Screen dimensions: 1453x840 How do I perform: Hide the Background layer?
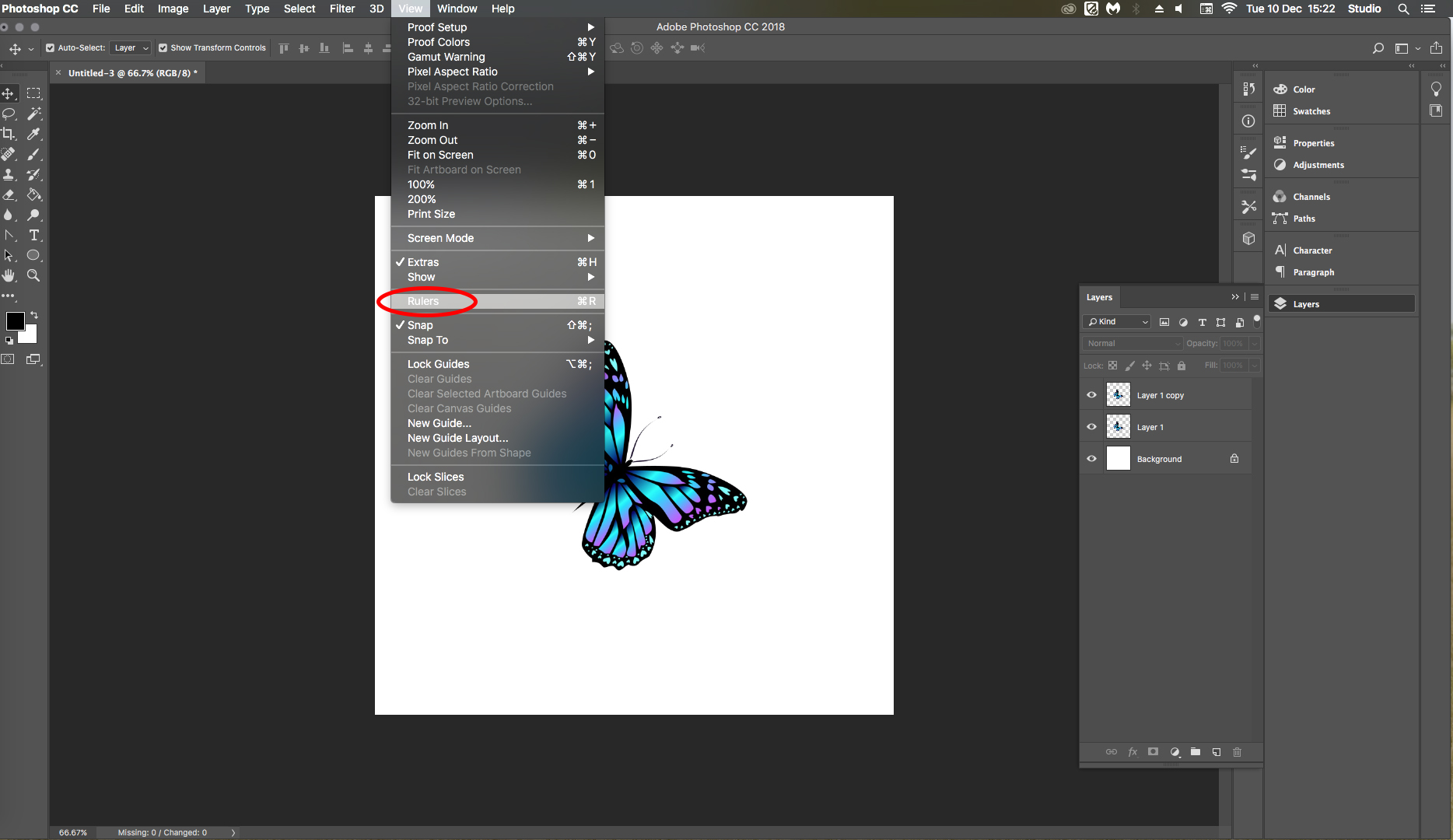tap(1091, 458)
